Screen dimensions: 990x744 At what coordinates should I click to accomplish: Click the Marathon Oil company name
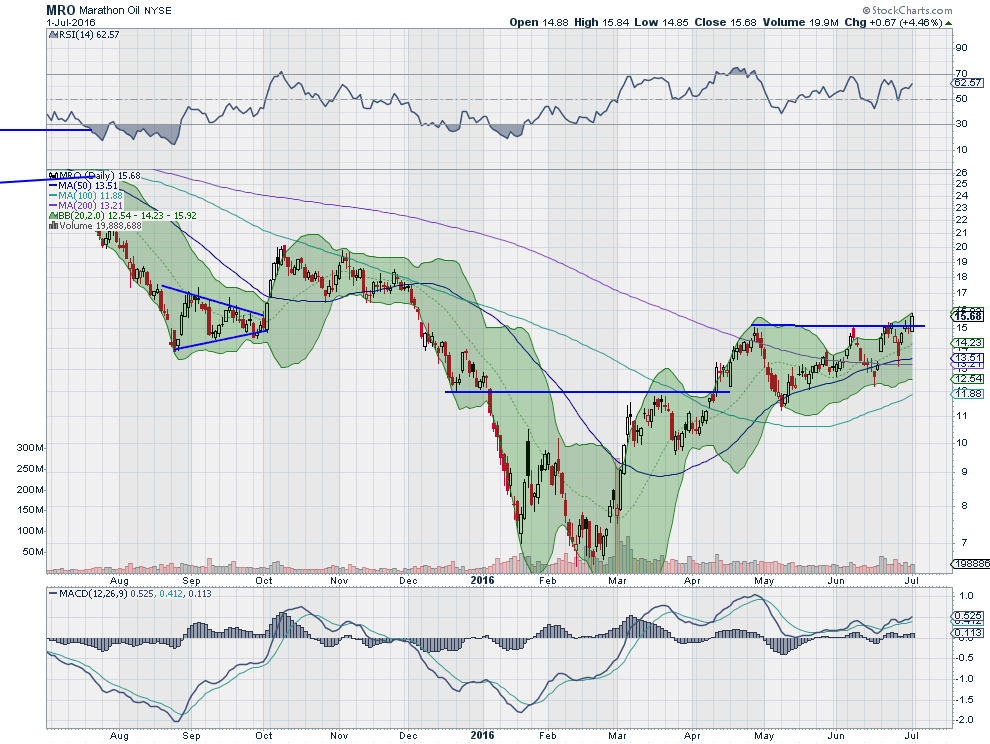tap(109, 11)
